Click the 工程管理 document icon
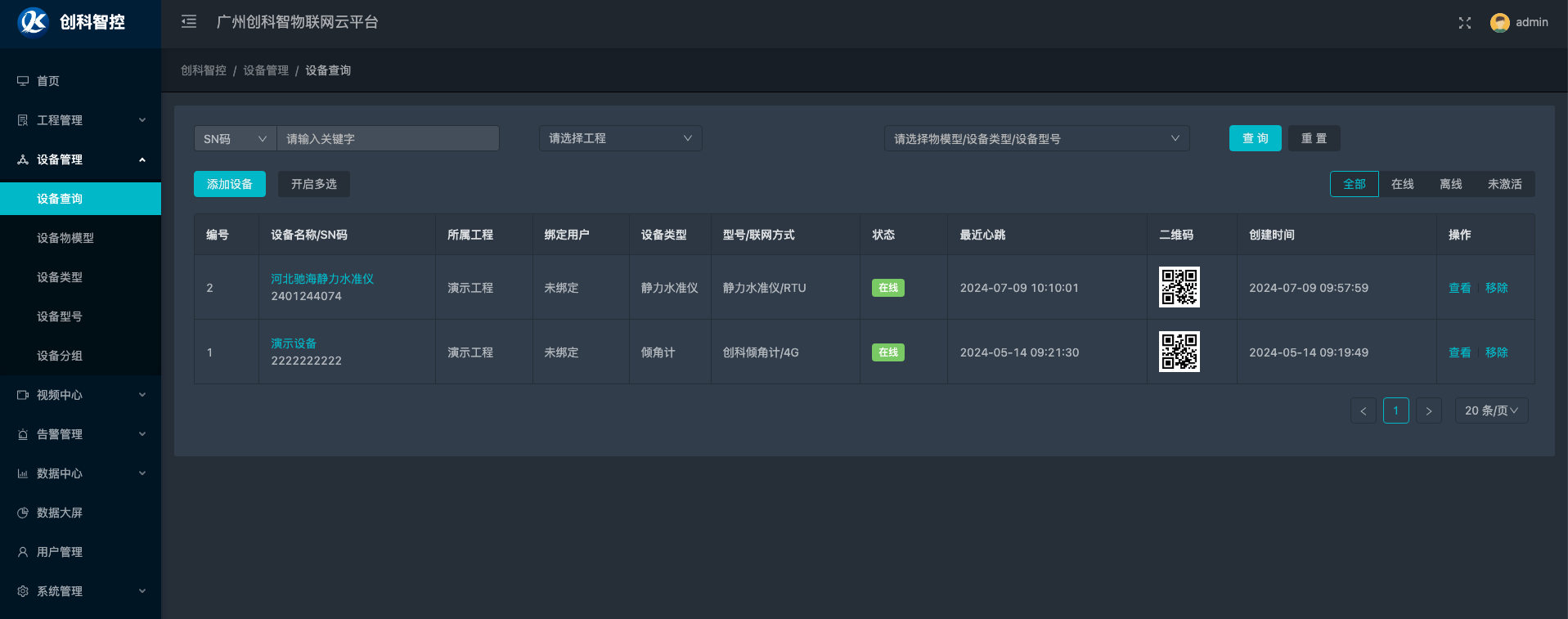The width and height of the screenshot is (1568, 619). pyautogui.click(x=23, y=120)
